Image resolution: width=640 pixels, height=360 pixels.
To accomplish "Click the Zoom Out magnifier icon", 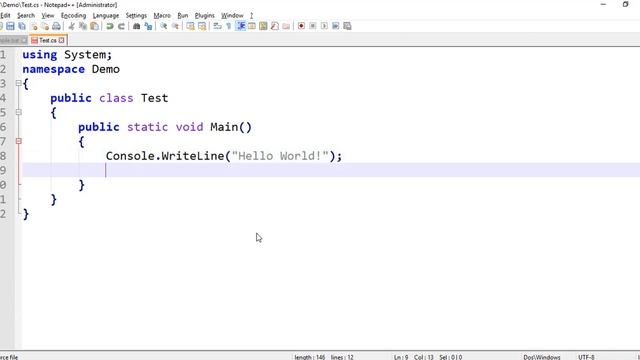I will 175,26.
